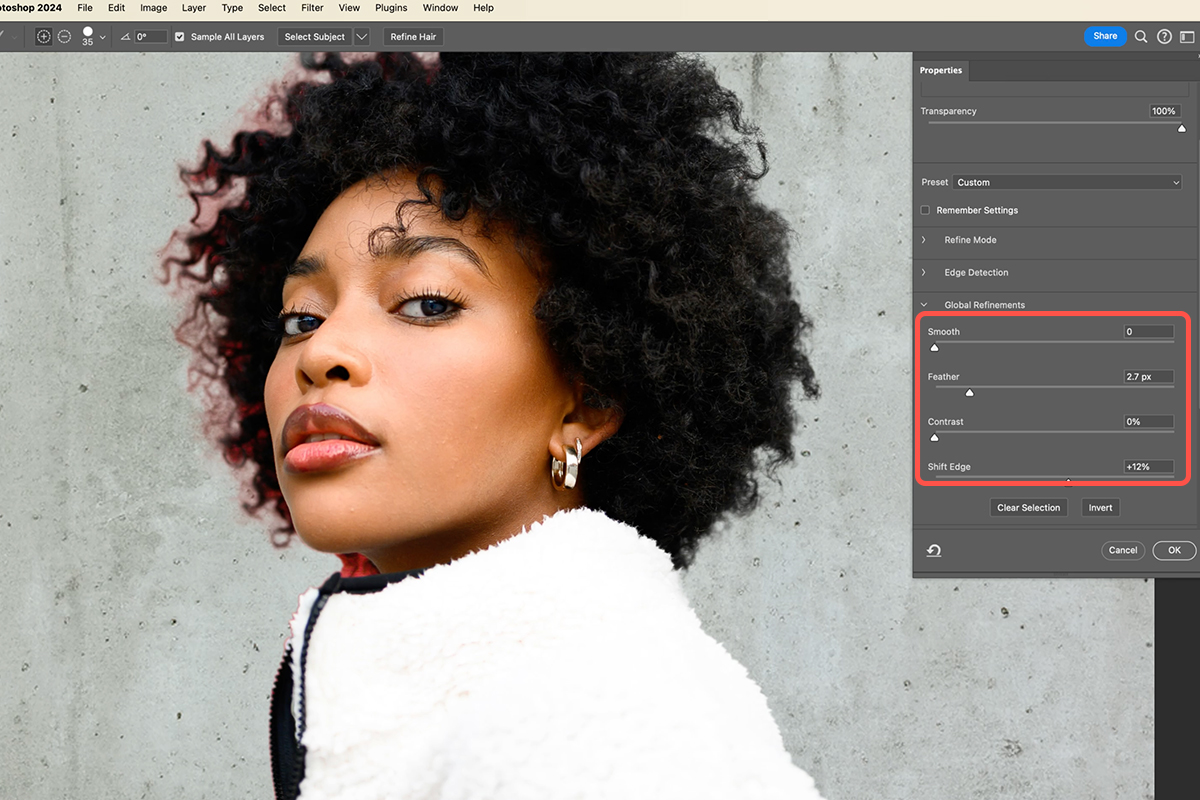Click the Refine Hair button
This screenshot has width=1200, height=800.
pos(412,36)
